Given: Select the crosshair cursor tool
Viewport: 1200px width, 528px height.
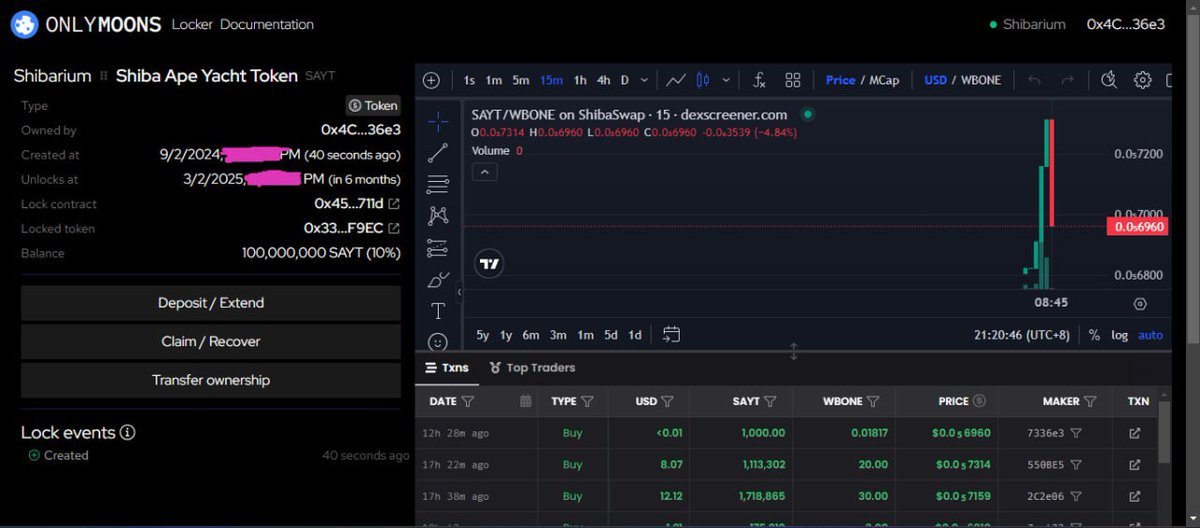Looking at the screenshot, I should point(438,122).
